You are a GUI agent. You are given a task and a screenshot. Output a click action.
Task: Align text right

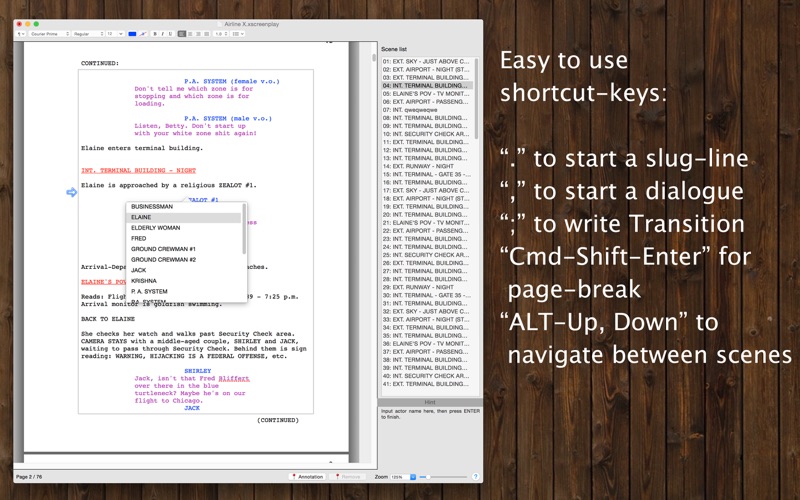click(x=198, y=34)
